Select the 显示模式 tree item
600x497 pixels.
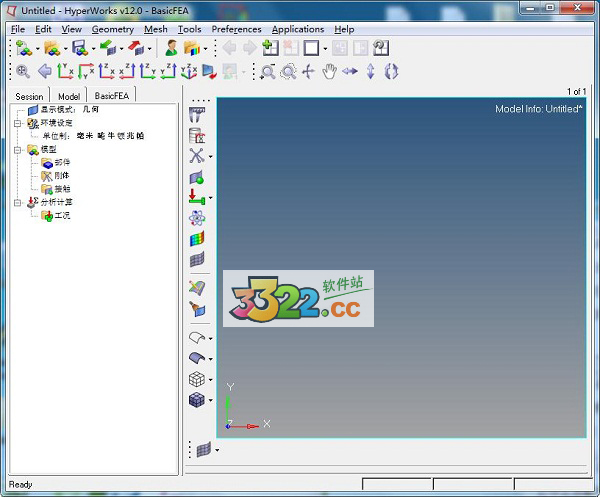pyautogui.click(x=64, y=110)
